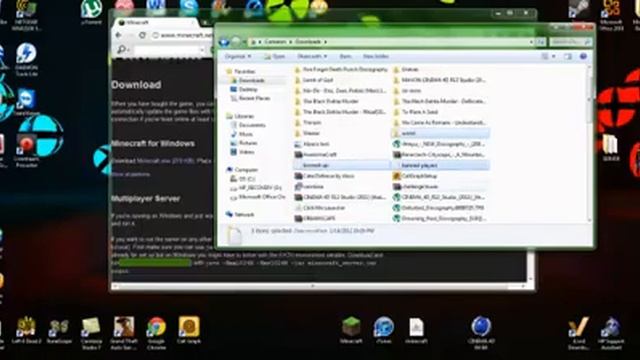Click Burn in the Explorer toolbar
640x360 pixels.
click(345, 56)
